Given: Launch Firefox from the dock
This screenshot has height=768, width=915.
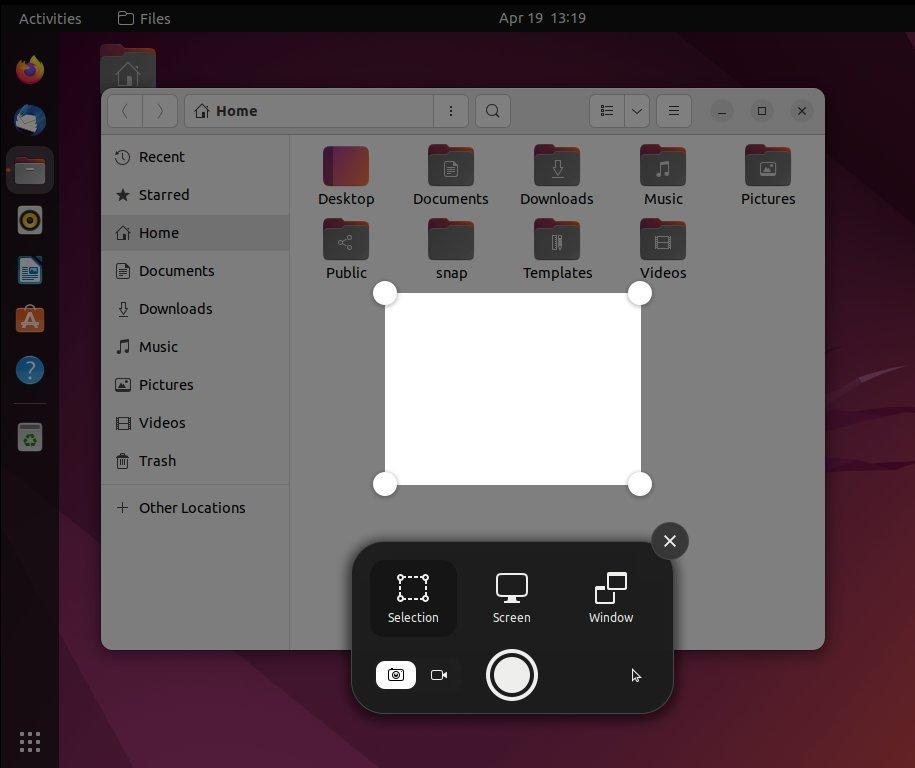Looking at the screenshot, I should click(29, 69).
